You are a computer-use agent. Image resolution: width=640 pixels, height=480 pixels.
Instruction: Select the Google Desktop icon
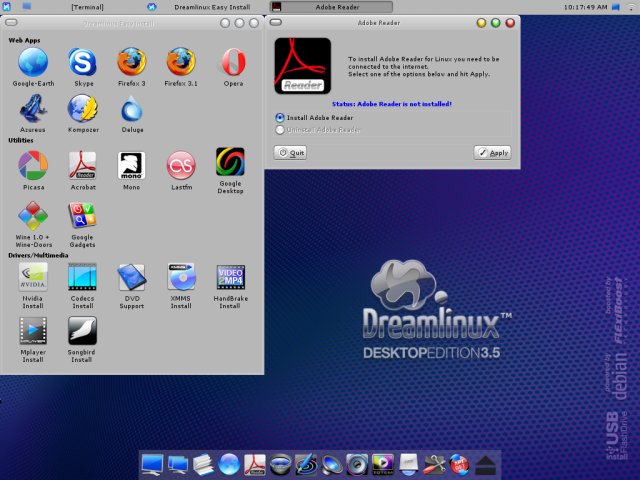(x=230, y=162)
